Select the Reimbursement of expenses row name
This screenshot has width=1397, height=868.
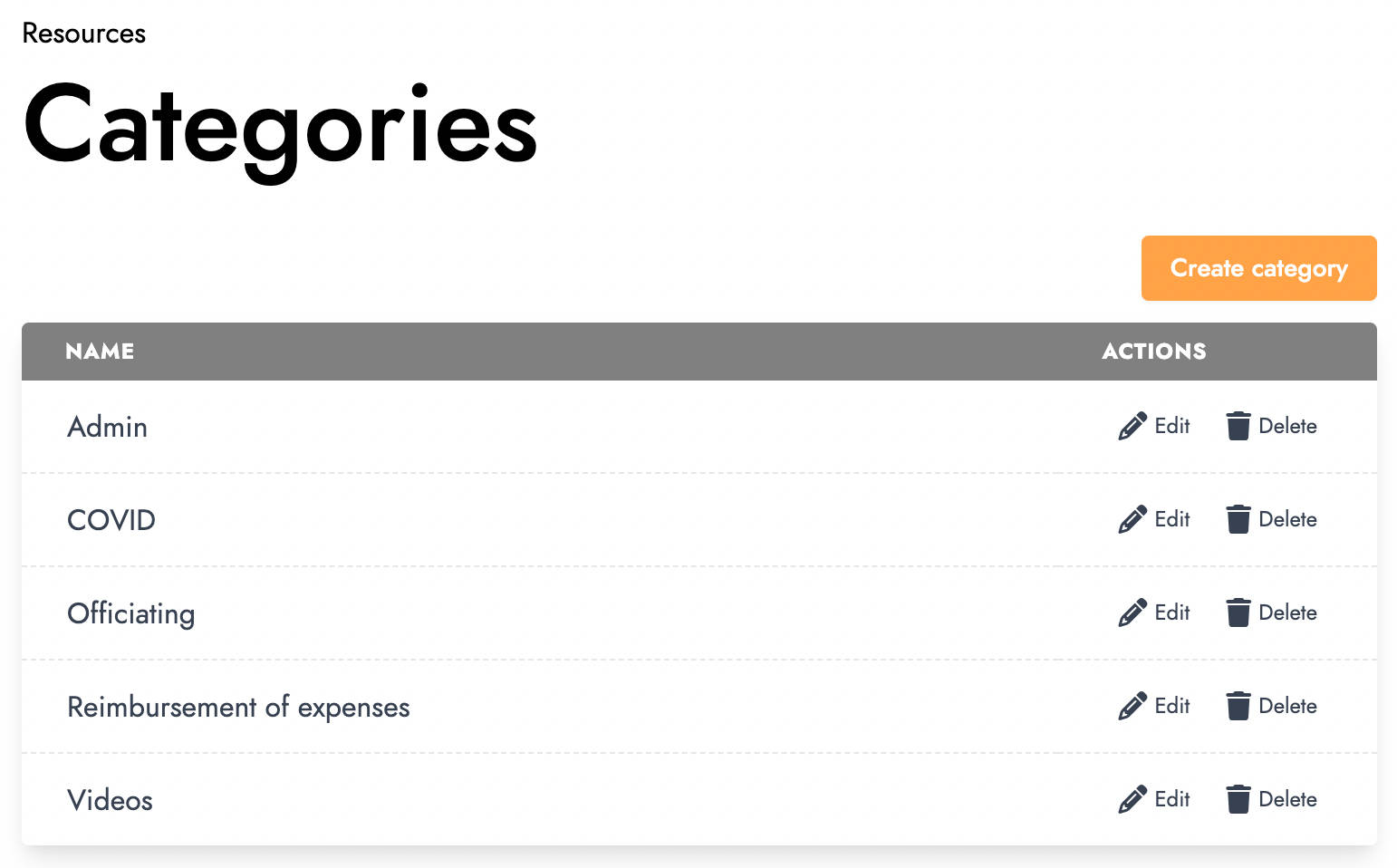click(x=238, y=707)
